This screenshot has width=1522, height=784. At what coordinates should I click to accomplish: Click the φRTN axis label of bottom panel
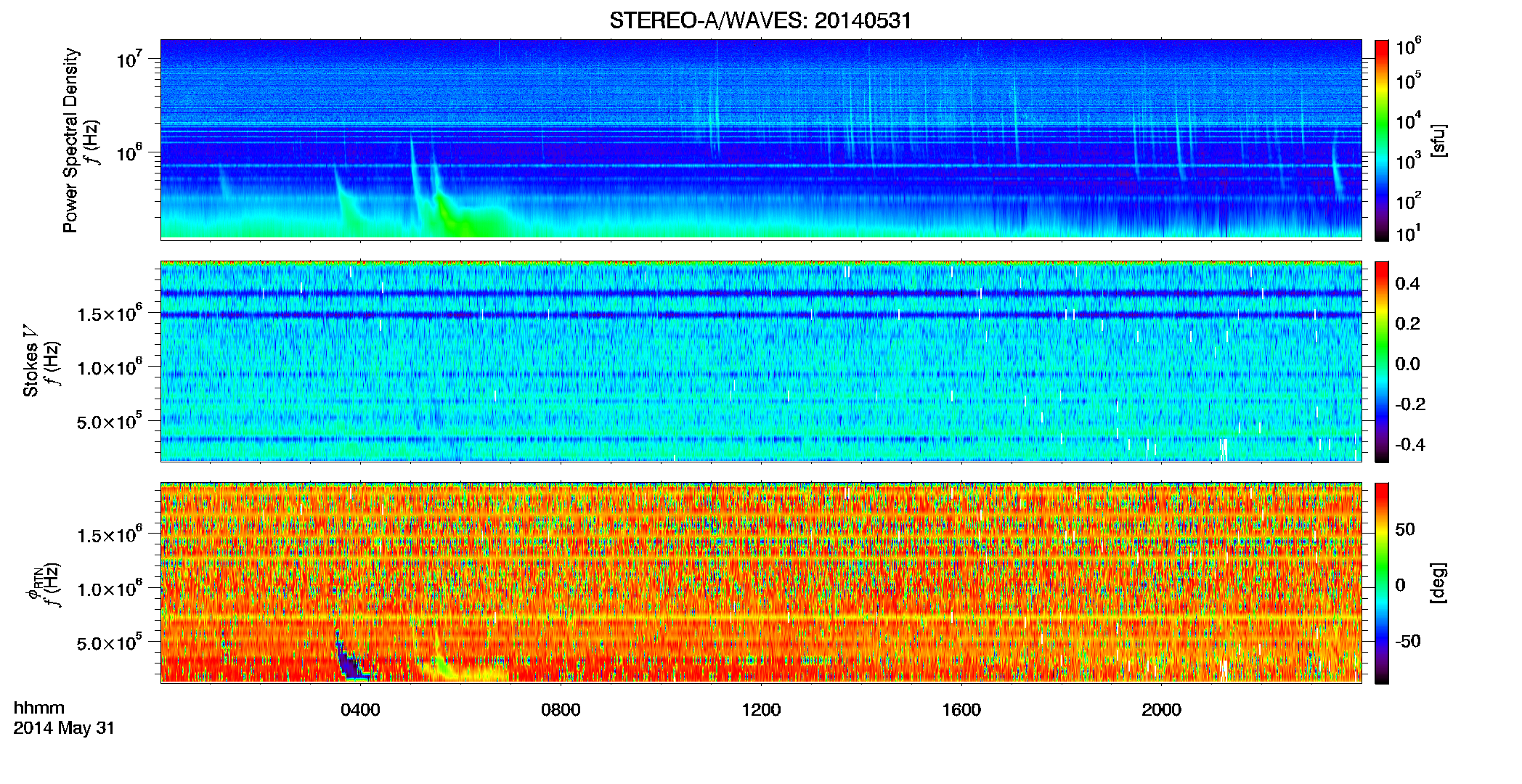click(33, 584)
